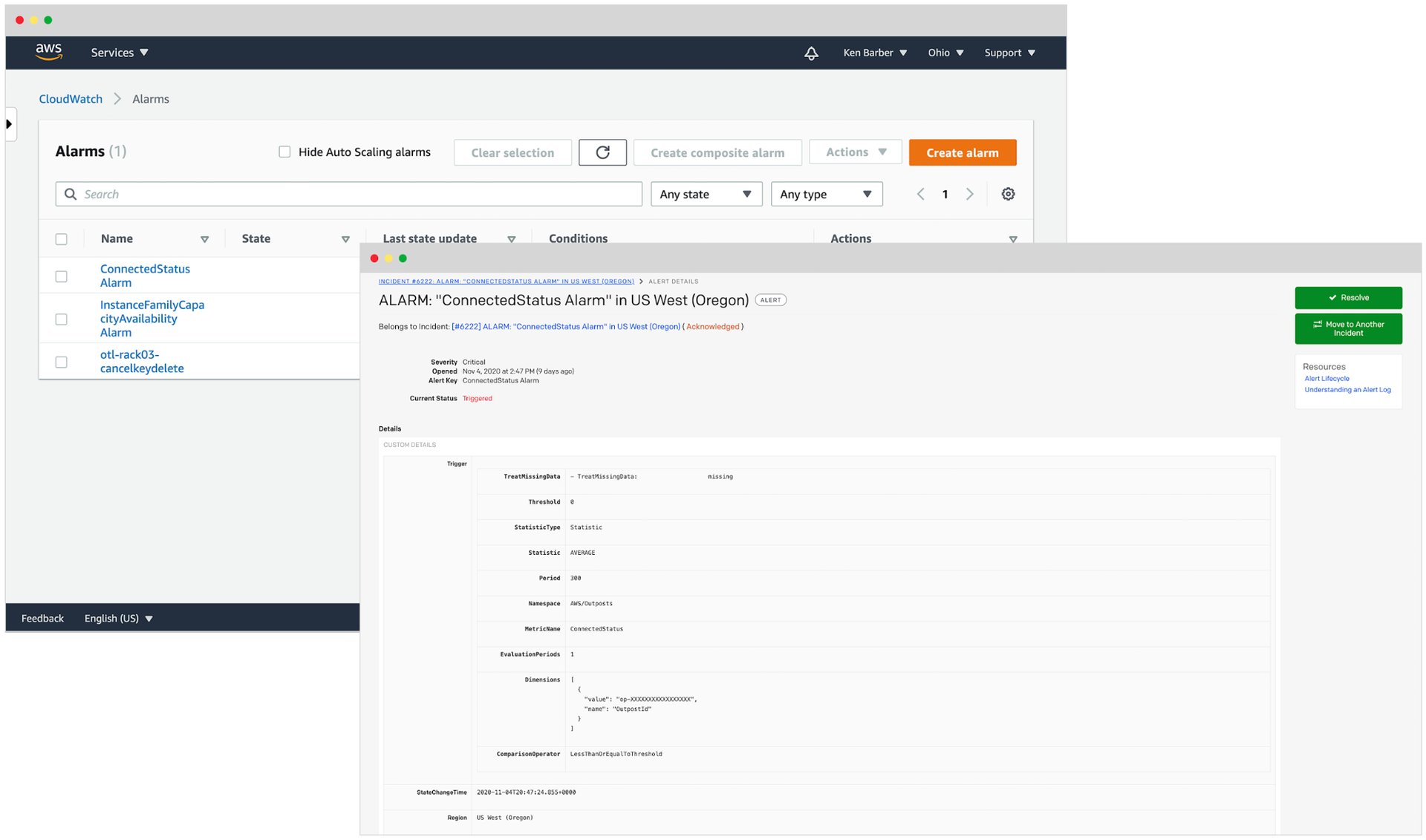Expand the Ohio region dropdown
1426x840 pixels.
pos(945,53)
